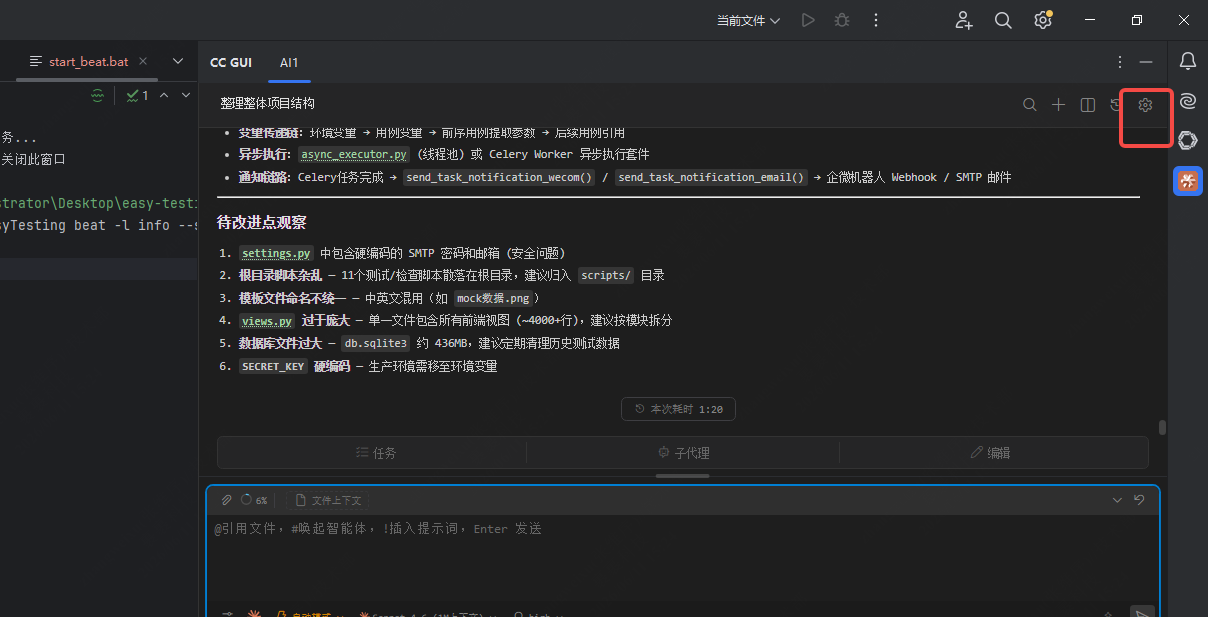This screenshot has height=617, width=1208.
Task: Click the 整理整体项目结构 chat title
Action: pos(268,104)
